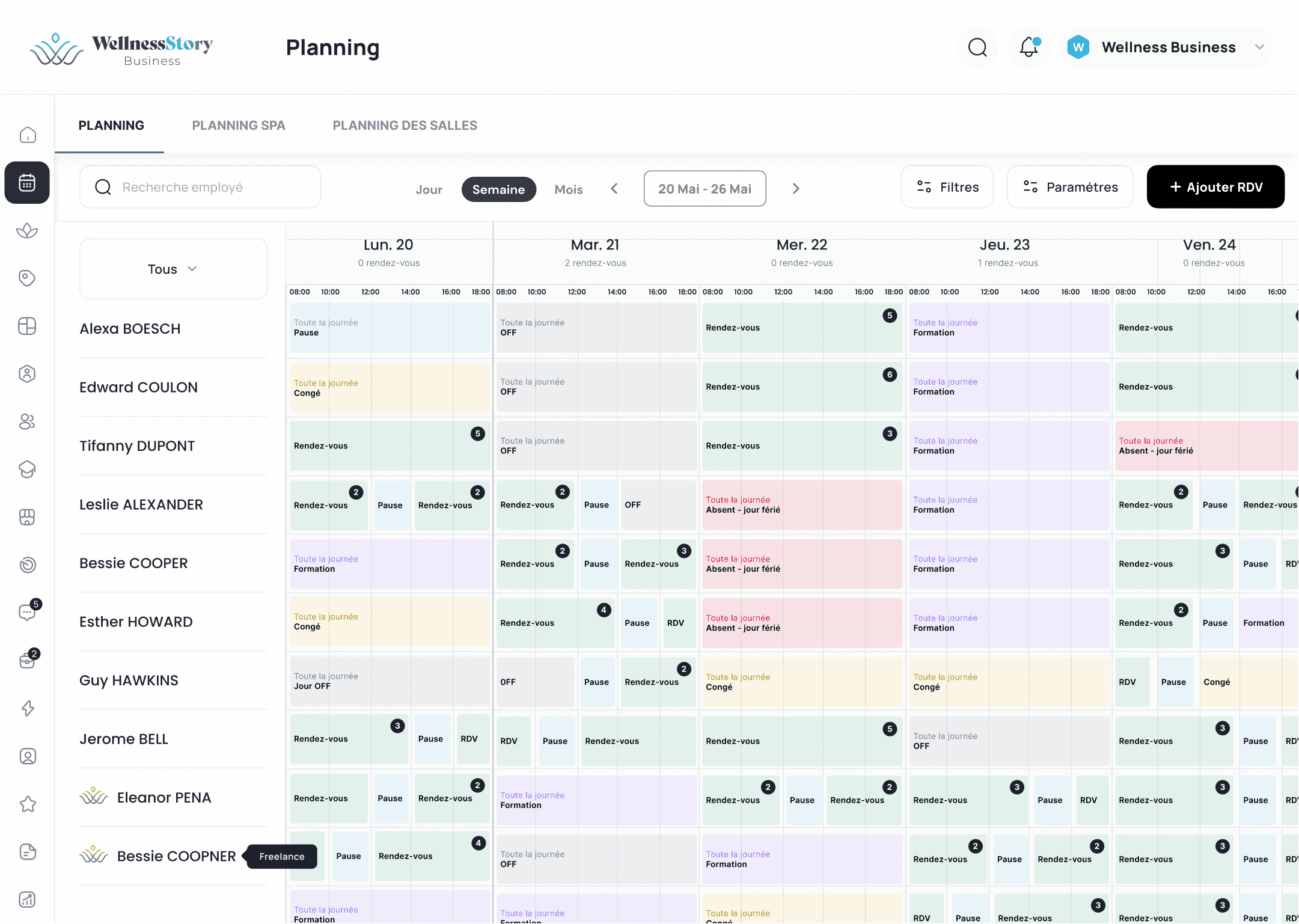The image size is (1299, 924).
Task: Open the radar target sidebar icon
Action: click(28, 564)
